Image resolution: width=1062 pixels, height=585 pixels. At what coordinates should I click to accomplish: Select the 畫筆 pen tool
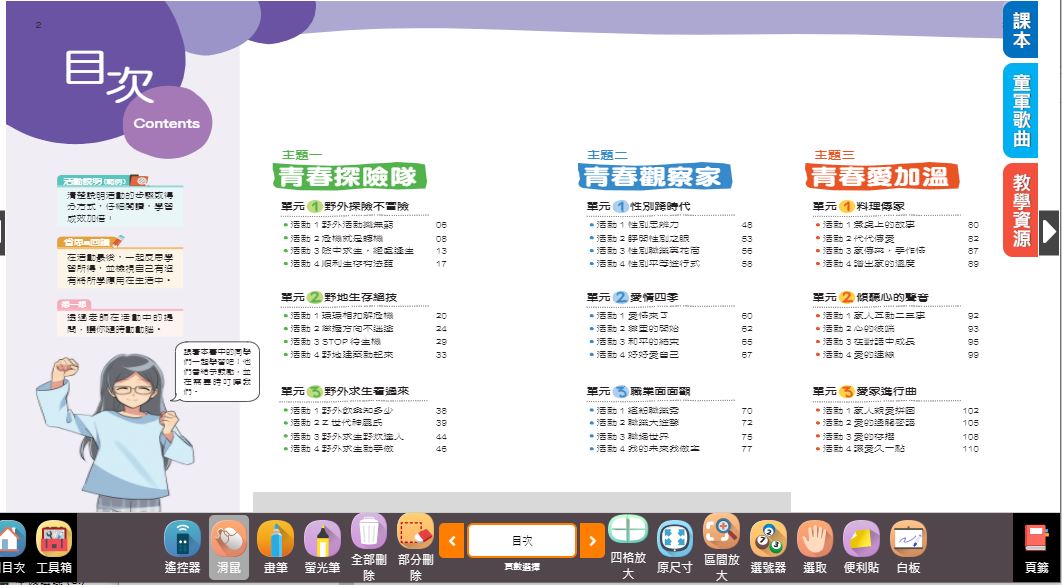click(275, 547)
